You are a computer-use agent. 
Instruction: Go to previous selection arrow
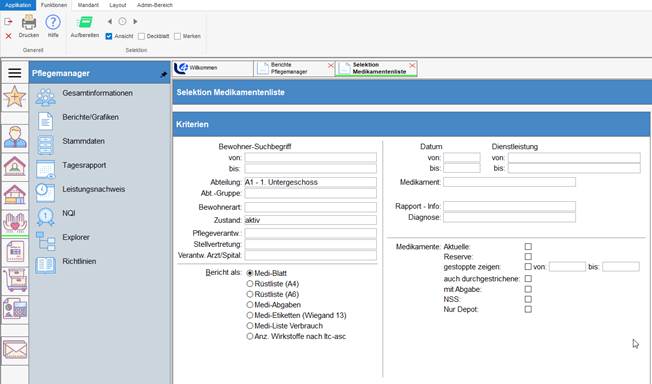(x=110, y=21)
